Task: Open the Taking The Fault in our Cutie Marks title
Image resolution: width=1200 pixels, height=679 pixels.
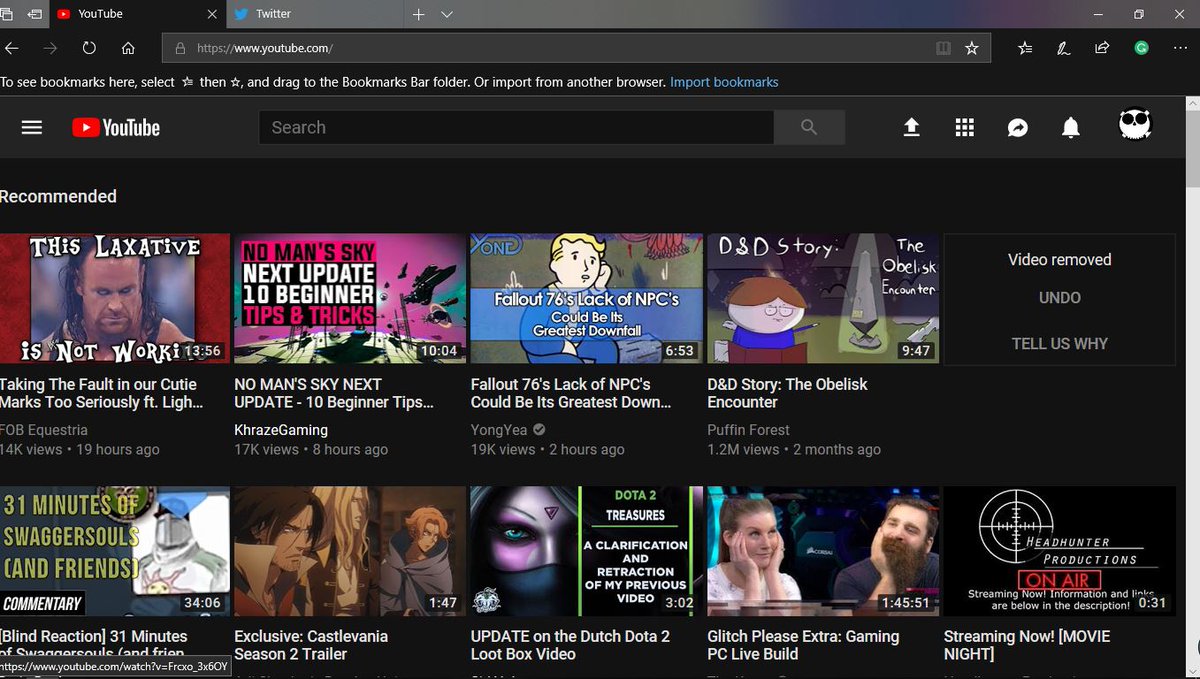Action: point(101,393)
